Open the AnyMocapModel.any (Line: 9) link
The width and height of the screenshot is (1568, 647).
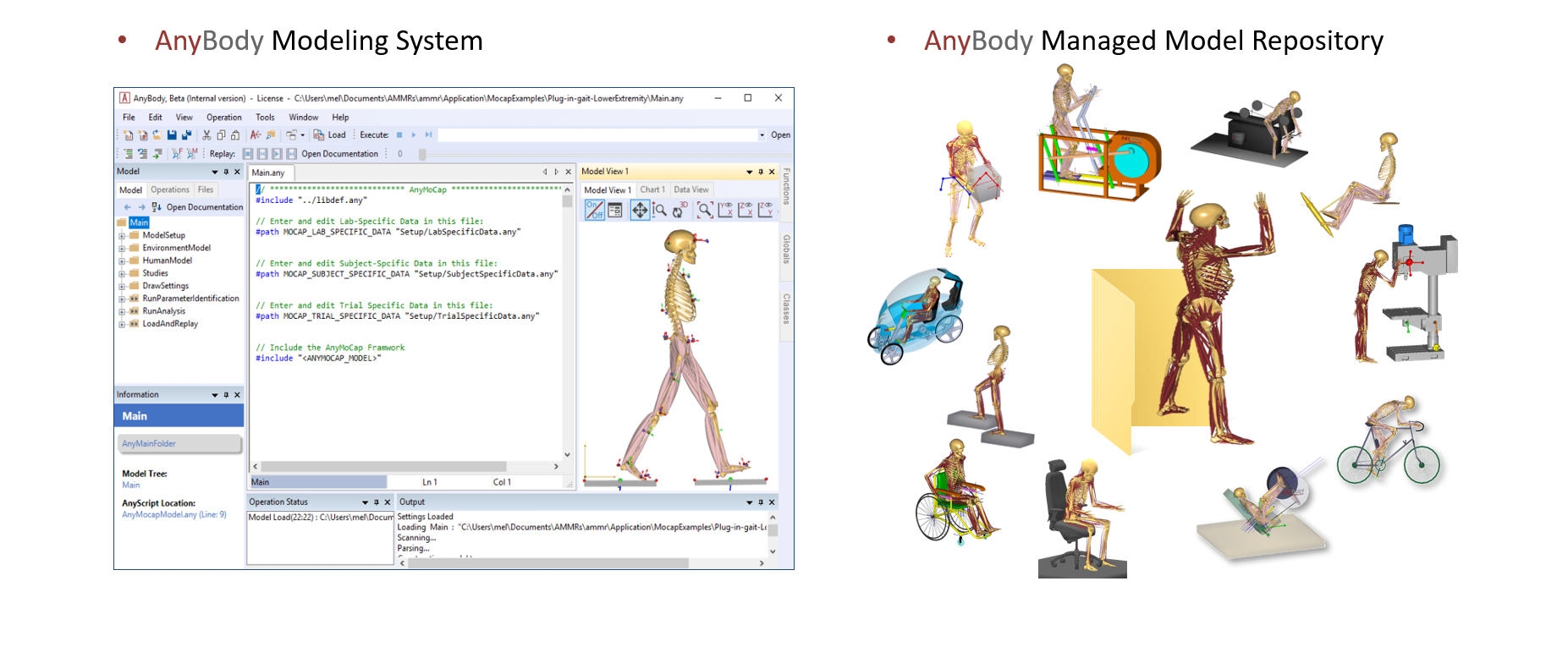(174, 514)
